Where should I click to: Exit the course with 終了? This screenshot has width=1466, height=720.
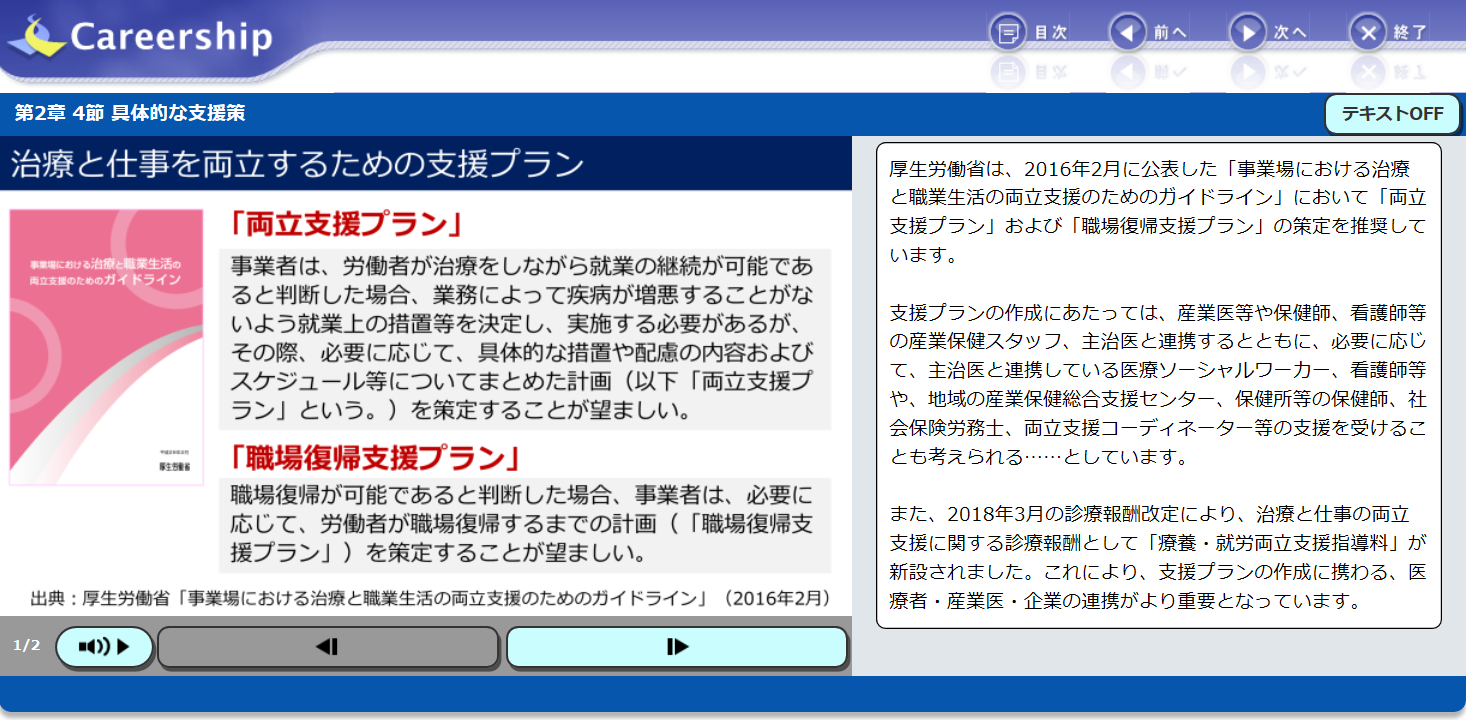[1389, 33]
